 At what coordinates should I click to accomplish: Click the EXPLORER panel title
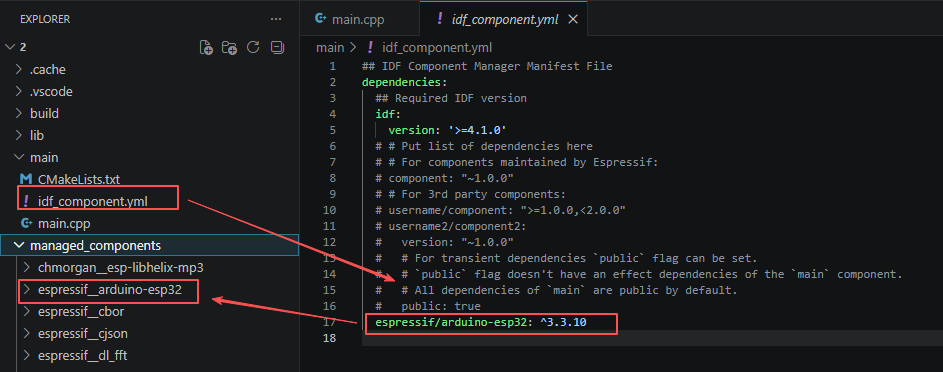pyautogui.click(x=45, y=19)
